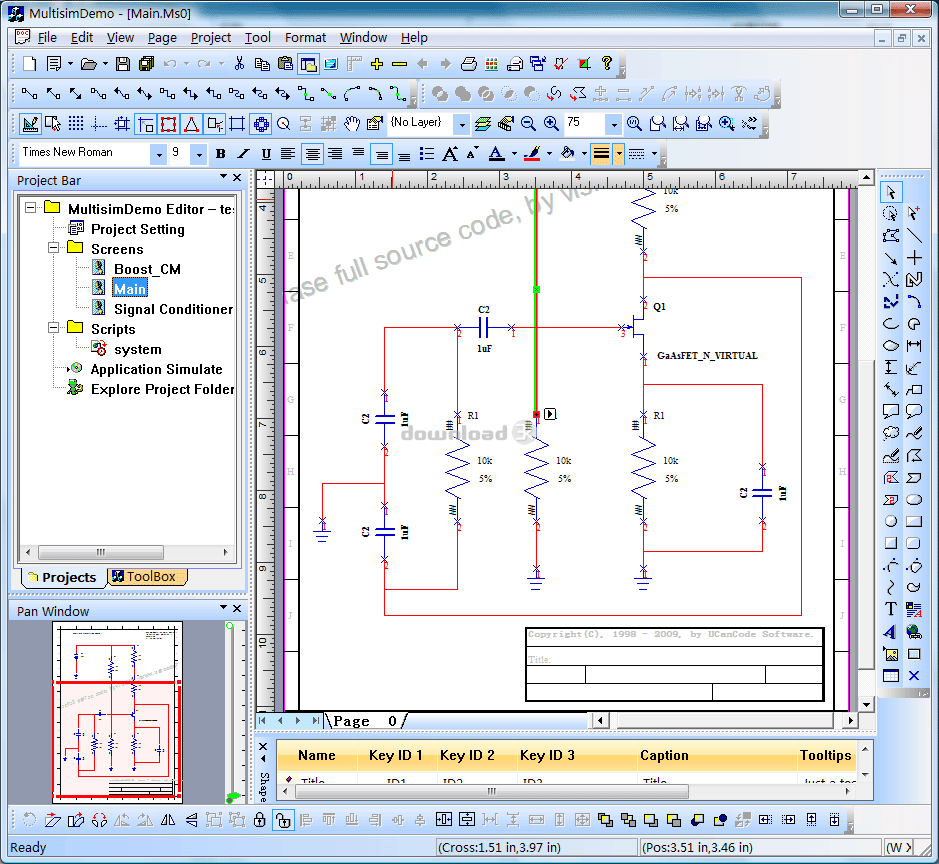Click the globe icon in right palette
939x864 pixels.
[914, 632]
